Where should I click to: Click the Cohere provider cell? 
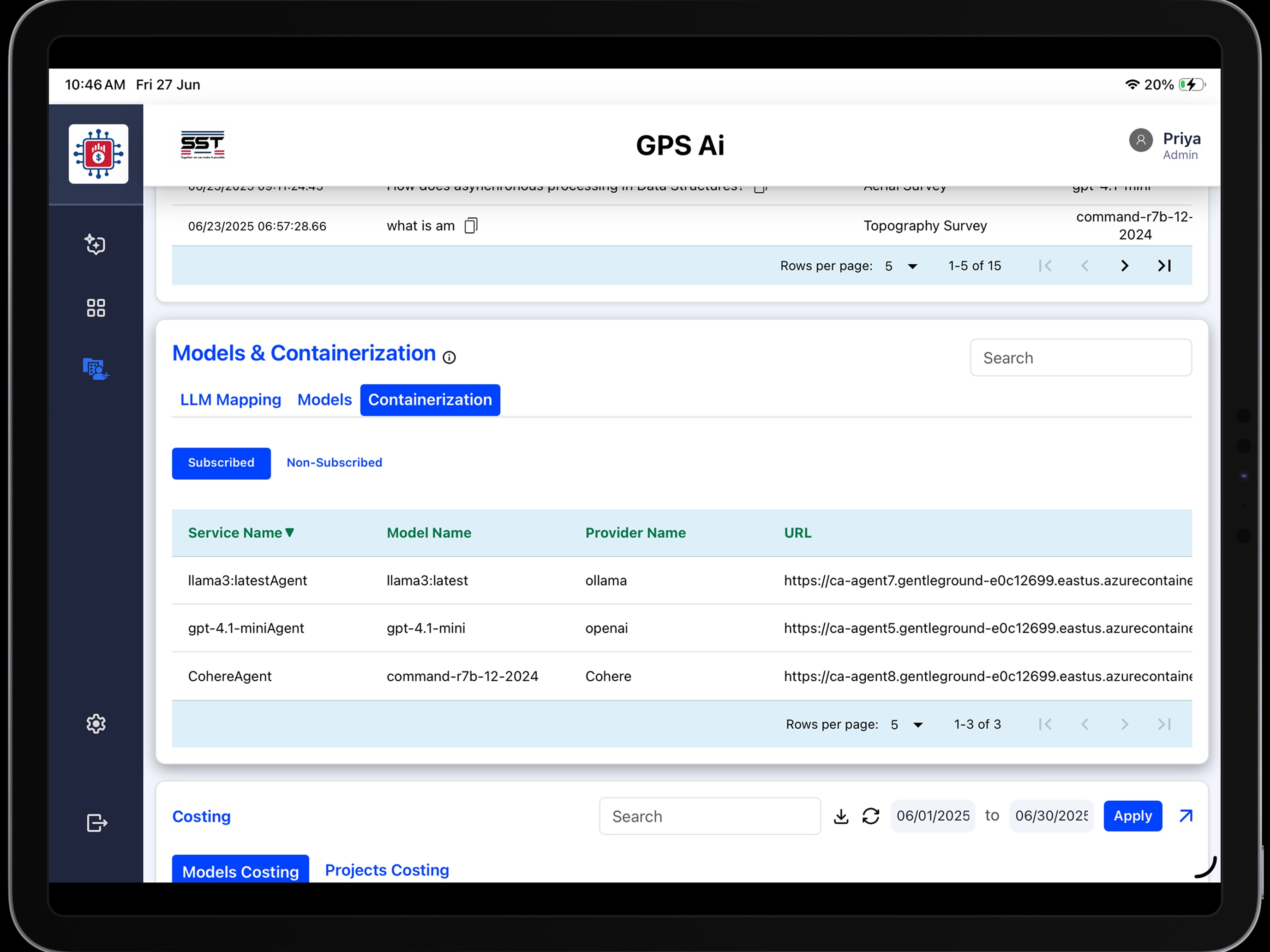coord(608,676)
